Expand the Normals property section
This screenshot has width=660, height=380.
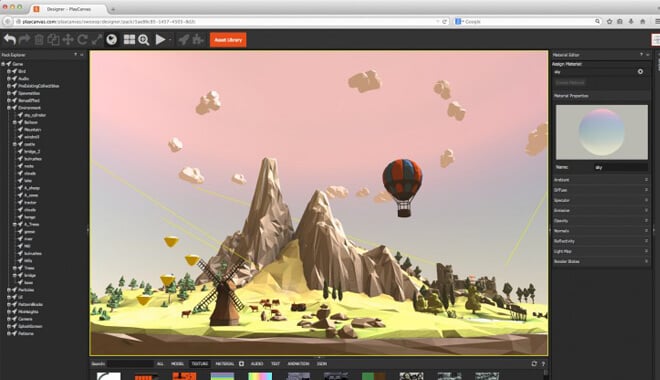[601, 231]
